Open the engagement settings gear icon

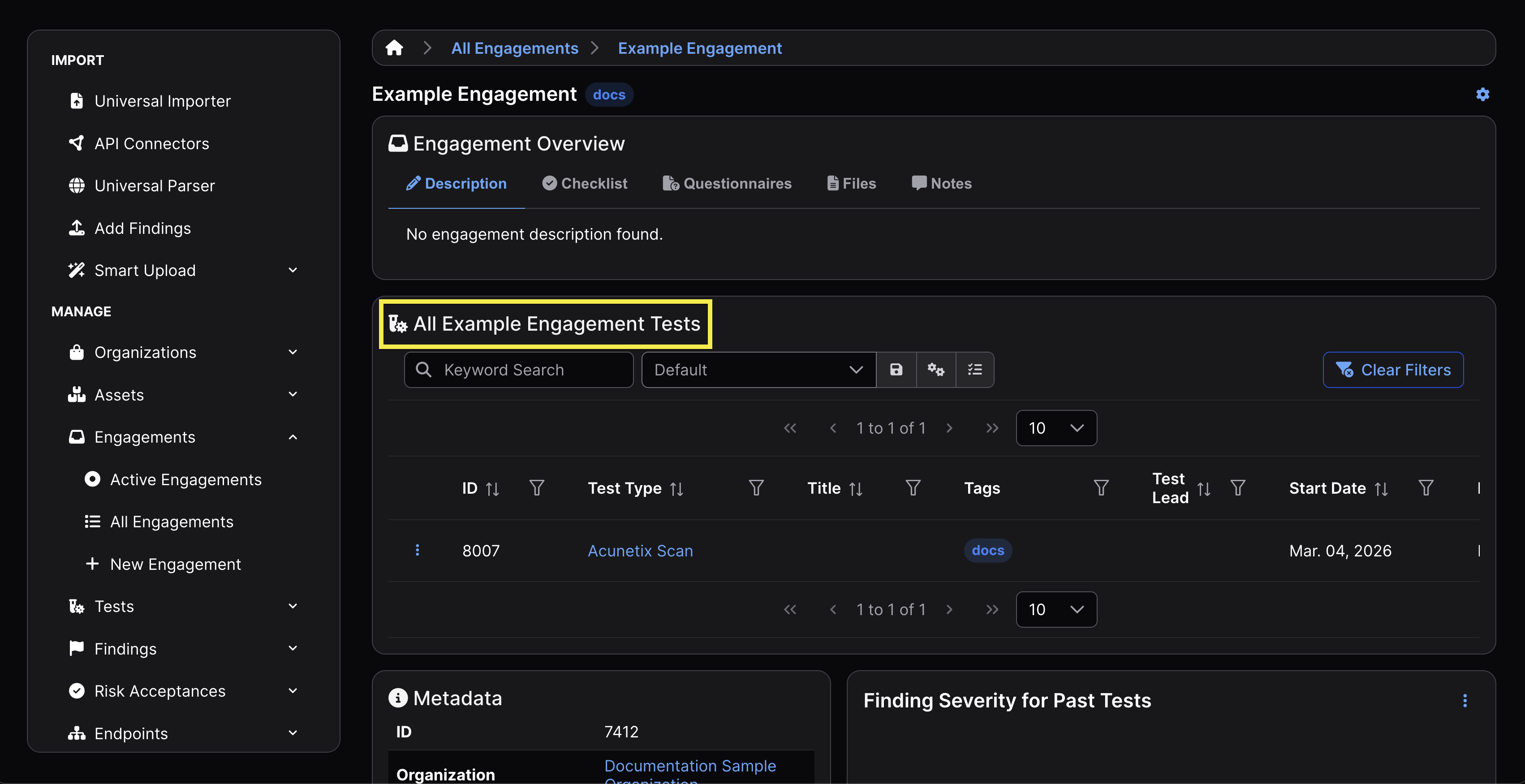(x=1482, y=94)
